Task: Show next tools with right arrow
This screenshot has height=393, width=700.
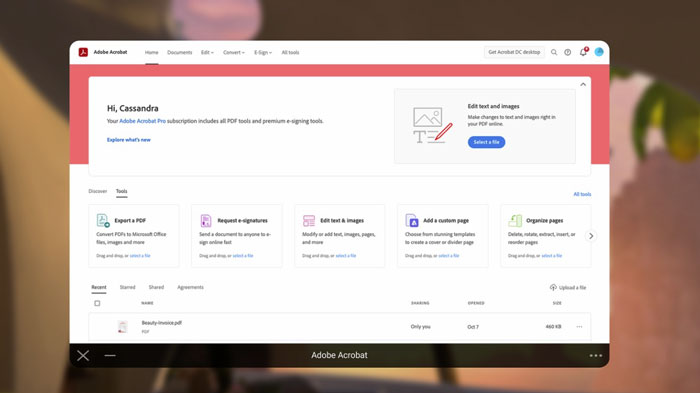Action: click(x=591, y=236)
